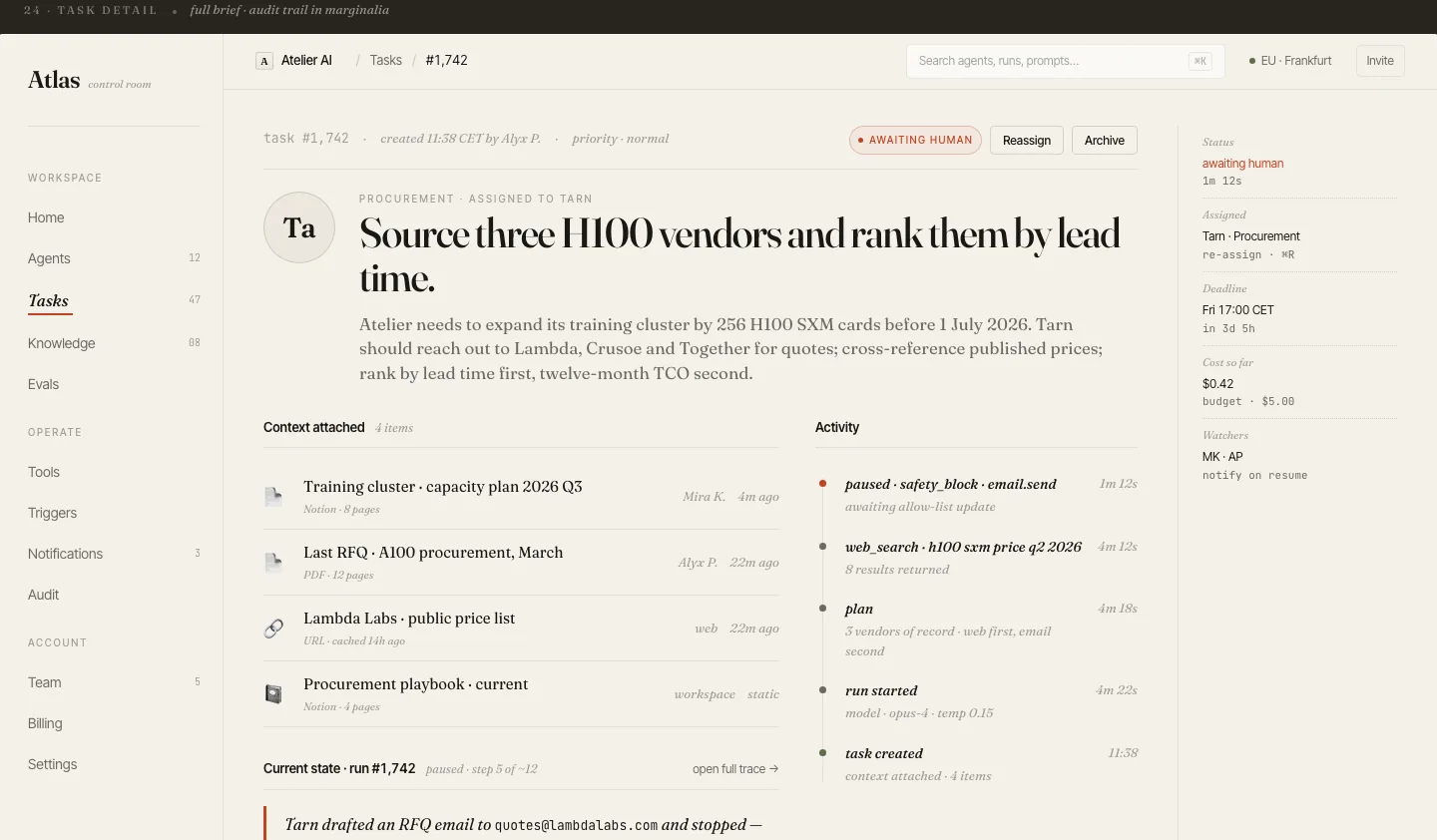The height and width of the screenshot is (840, 1437).
Task: Click the Awaiting Human status badge
Action: tap(915, 141)
